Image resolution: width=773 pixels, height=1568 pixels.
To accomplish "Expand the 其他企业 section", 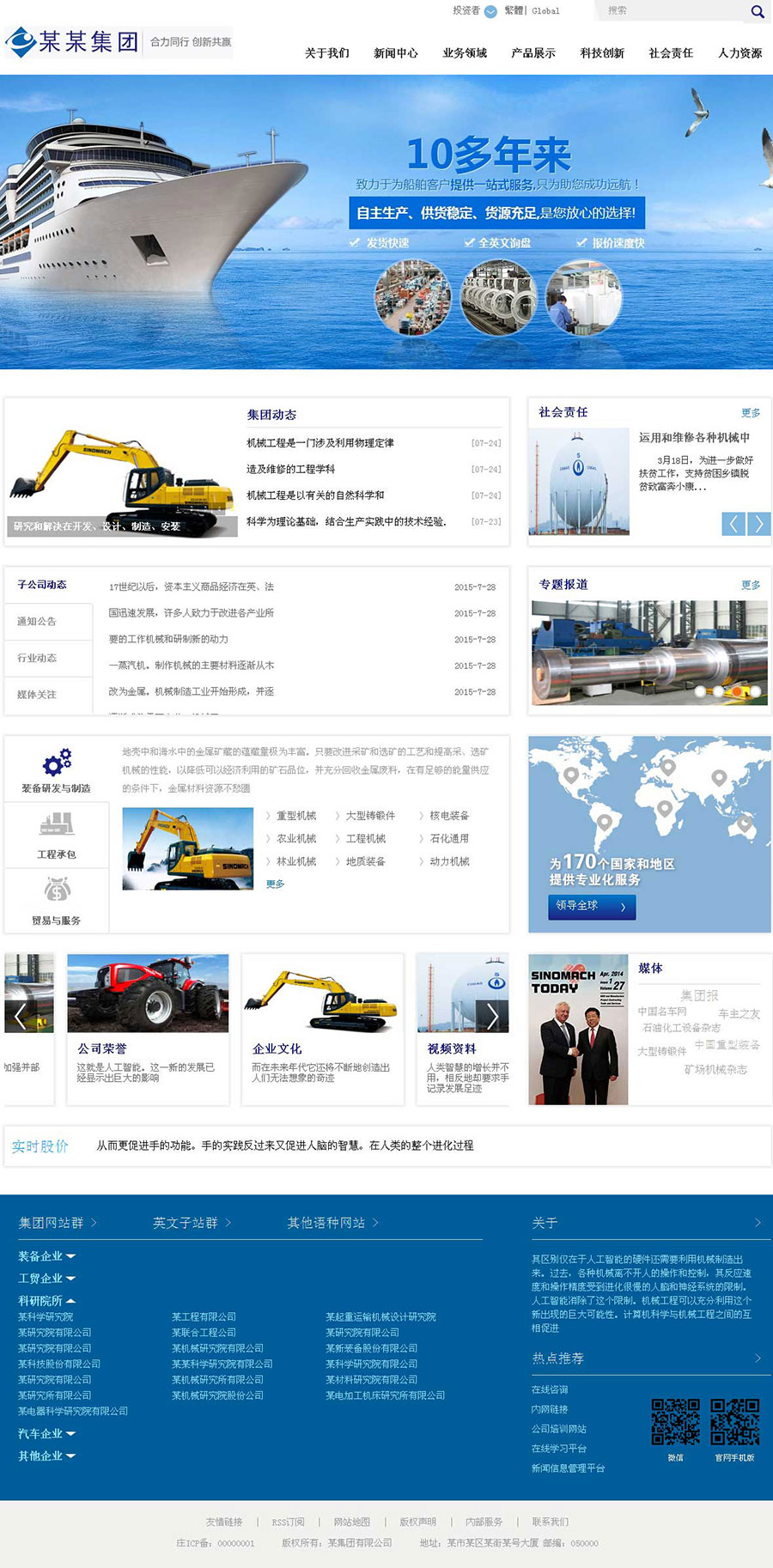I will tap(47, 1456).
